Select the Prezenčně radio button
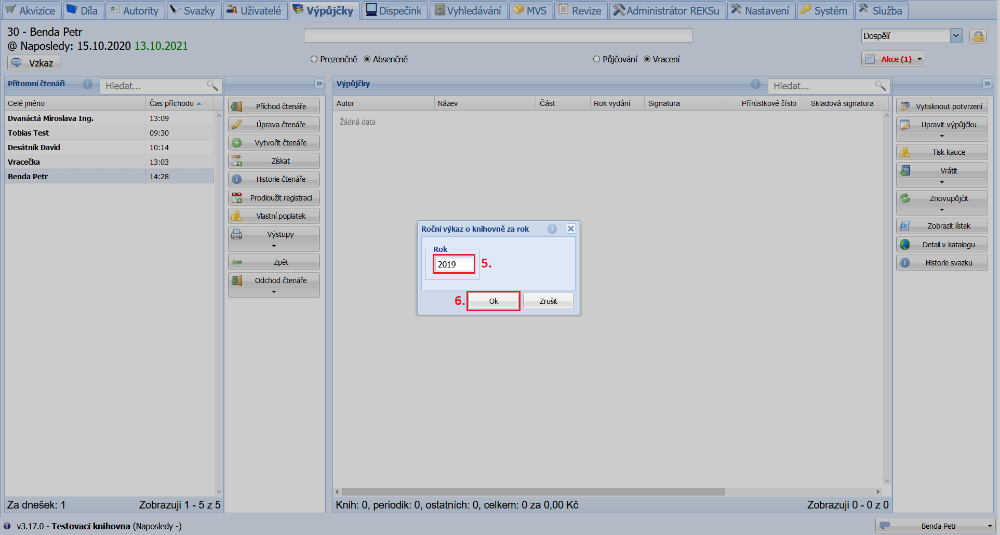 click(314, 59)
